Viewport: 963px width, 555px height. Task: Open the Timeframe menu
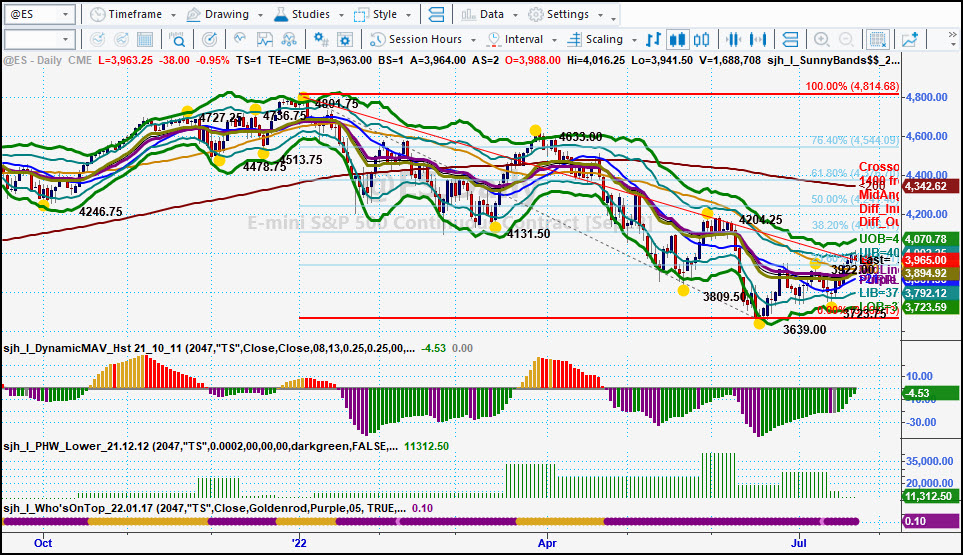pyautogui.click(x=135, y=14)
